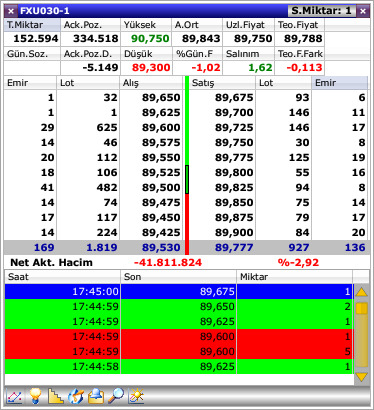Screen dimensions: 374x410
Task: Select the 89,650 best bid price
Action: click(x=161, y=97)
